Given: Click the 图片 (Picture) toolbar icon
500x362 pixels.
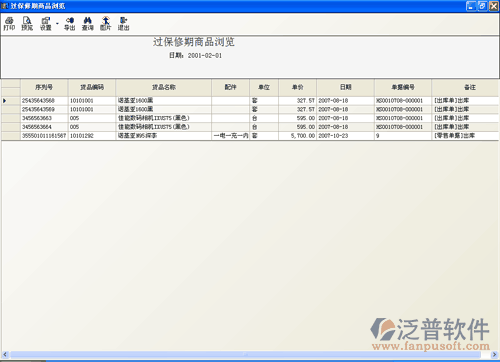Looking at the screenshot, I should [106, 24].
